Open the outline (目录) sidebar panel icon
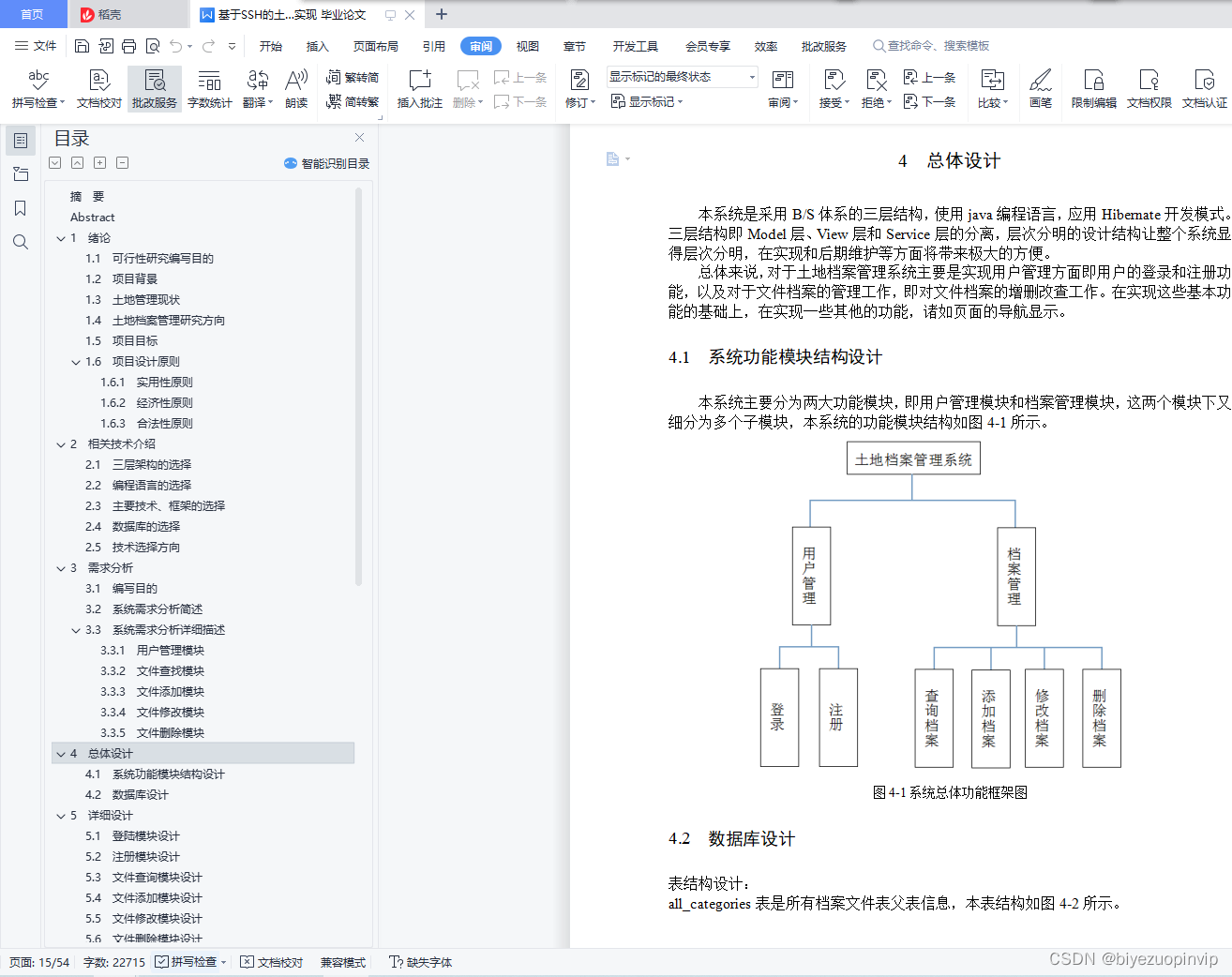Viewport: 1232px width, 977px height. [21, 141]
